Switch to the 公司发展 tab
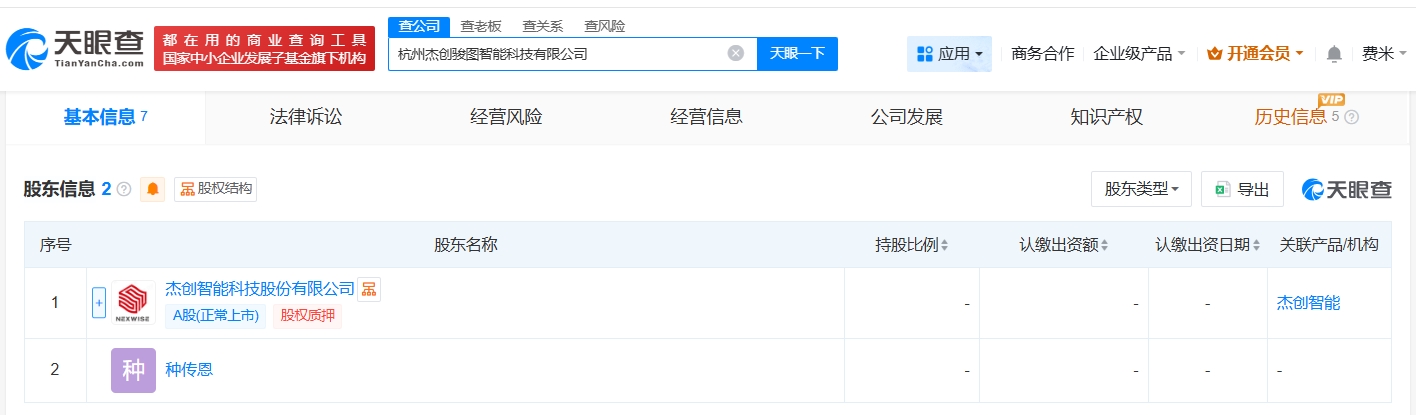Image resolution: width=1416 pixels, height=415 pixels. pyautogui.click(x=907, y=117)
